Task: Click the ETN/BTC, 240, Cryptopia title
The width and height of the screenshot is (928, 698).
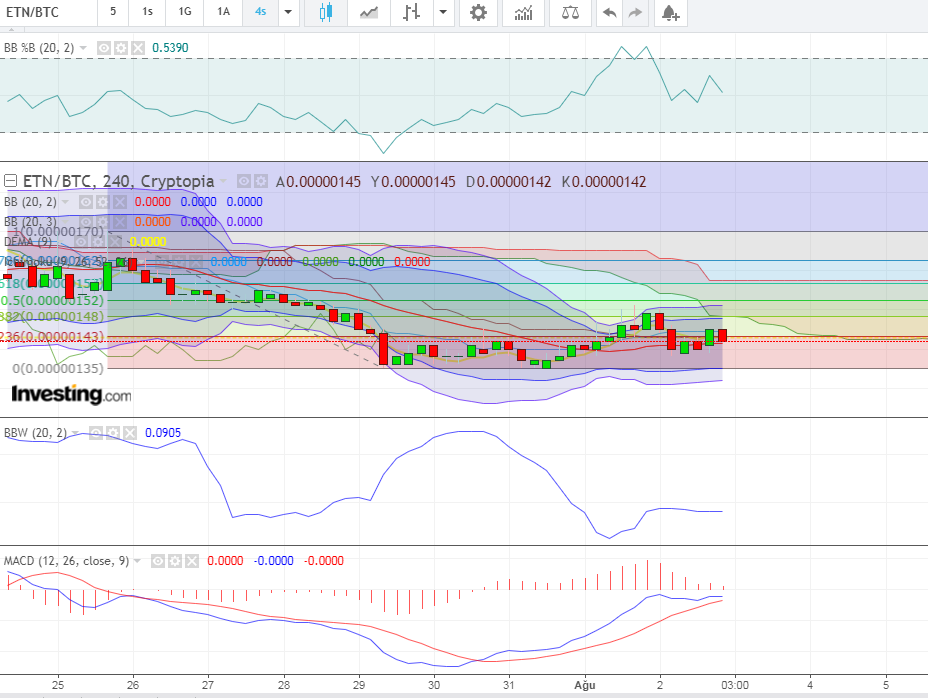Action: [118, 181]
